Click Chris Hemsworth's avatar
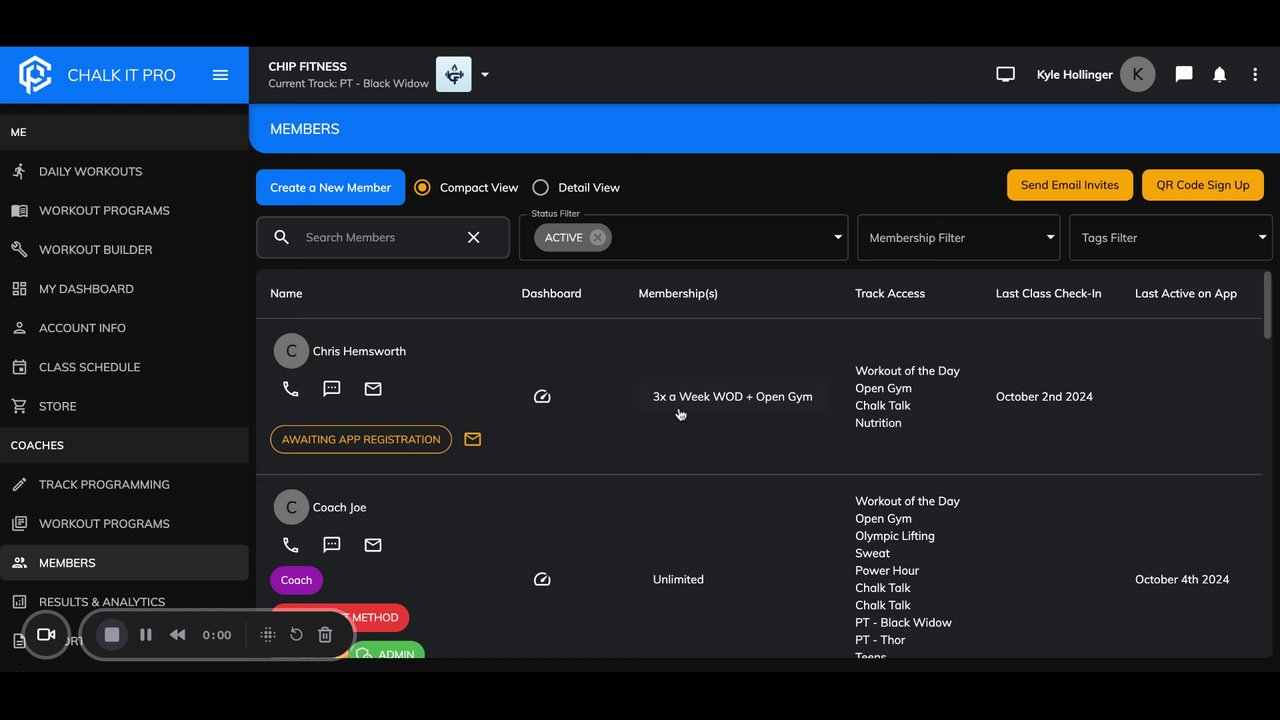 [291, 351]
